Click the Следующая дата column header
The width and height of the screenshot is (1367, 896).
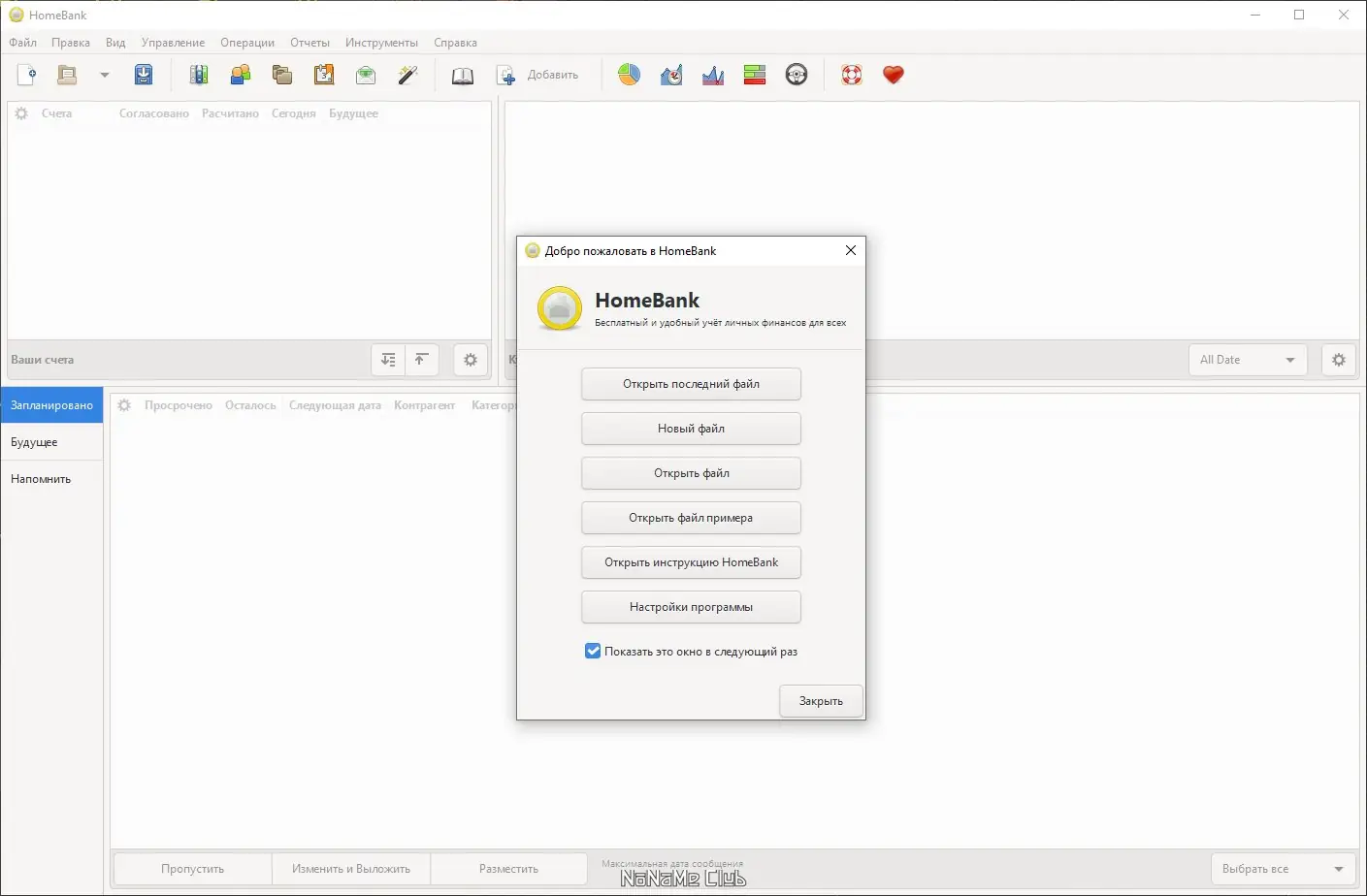335,405
